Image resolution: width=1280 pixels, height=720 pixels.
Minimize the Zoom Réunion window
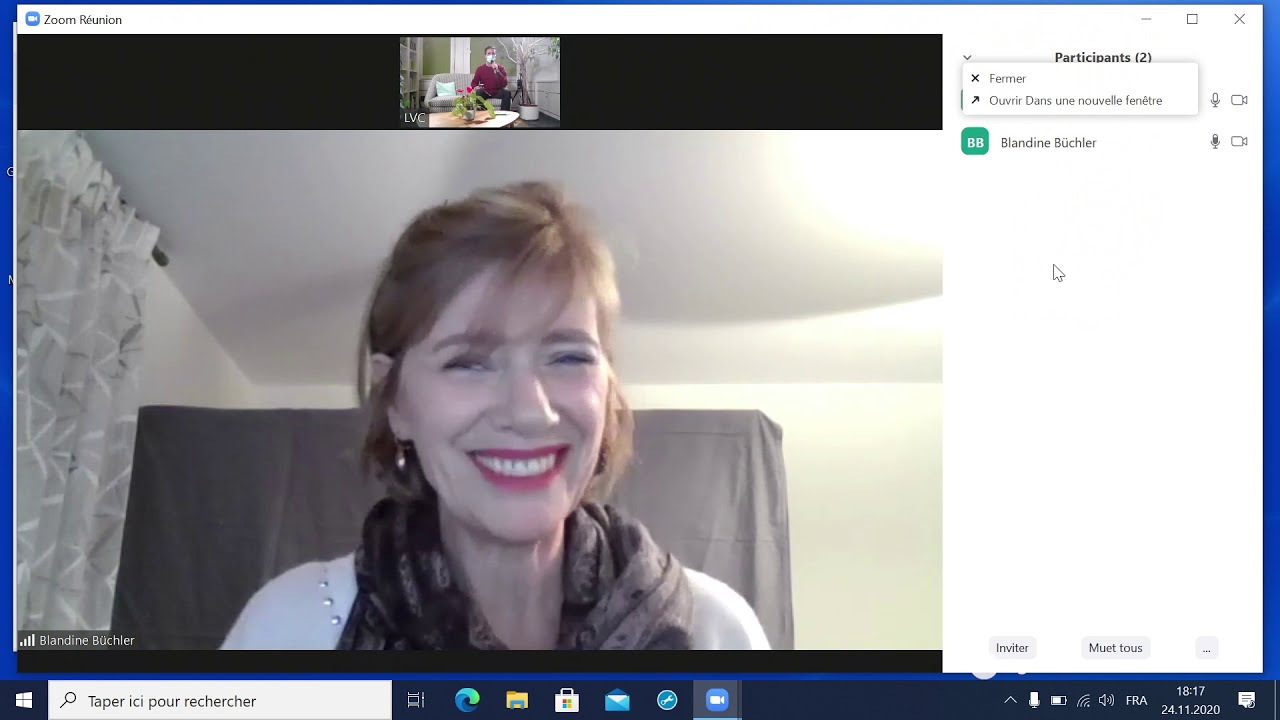coord(1146,19)
